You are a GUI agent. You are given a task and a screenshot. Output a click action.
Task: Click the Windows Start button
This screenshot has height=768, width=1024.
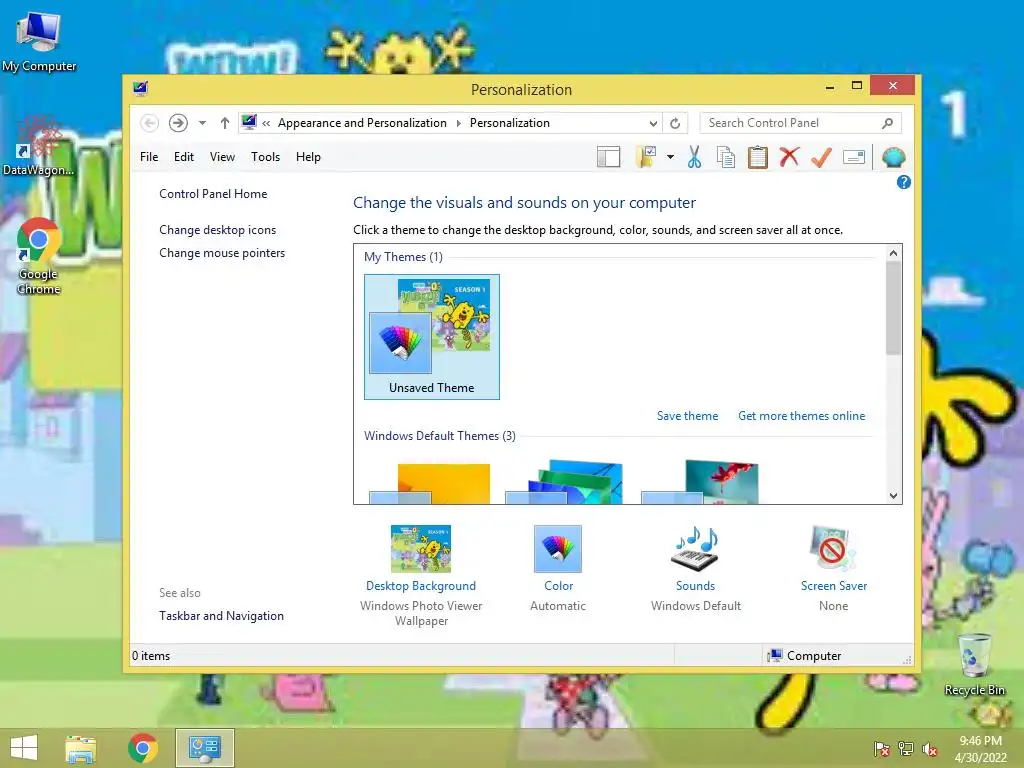tap(24, 748)
